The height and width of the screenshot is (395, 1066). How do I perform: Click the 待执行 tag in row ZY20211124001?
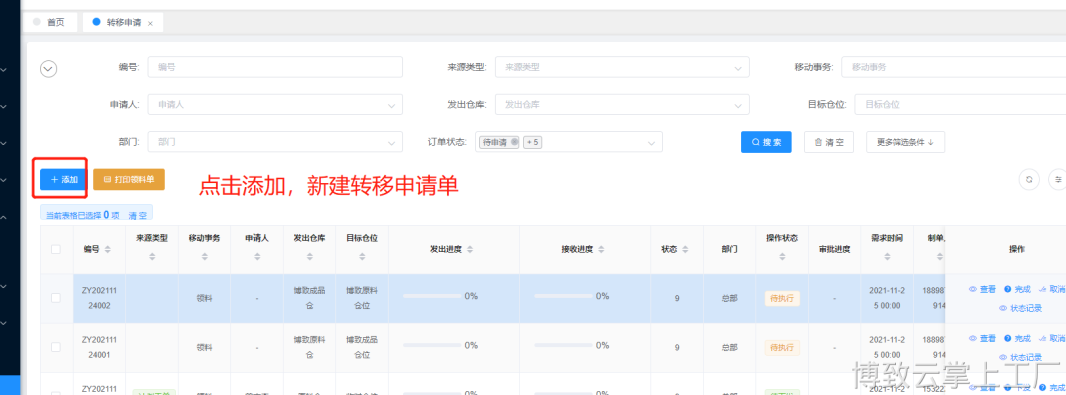(782, 347)
